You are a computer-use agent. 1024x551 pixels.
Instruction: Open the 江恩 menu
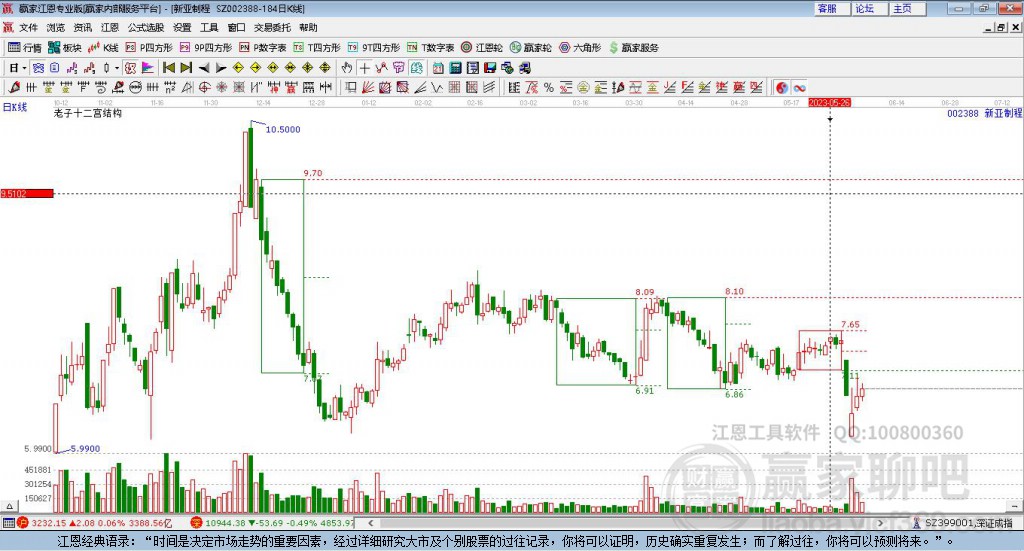coord(110,27)
